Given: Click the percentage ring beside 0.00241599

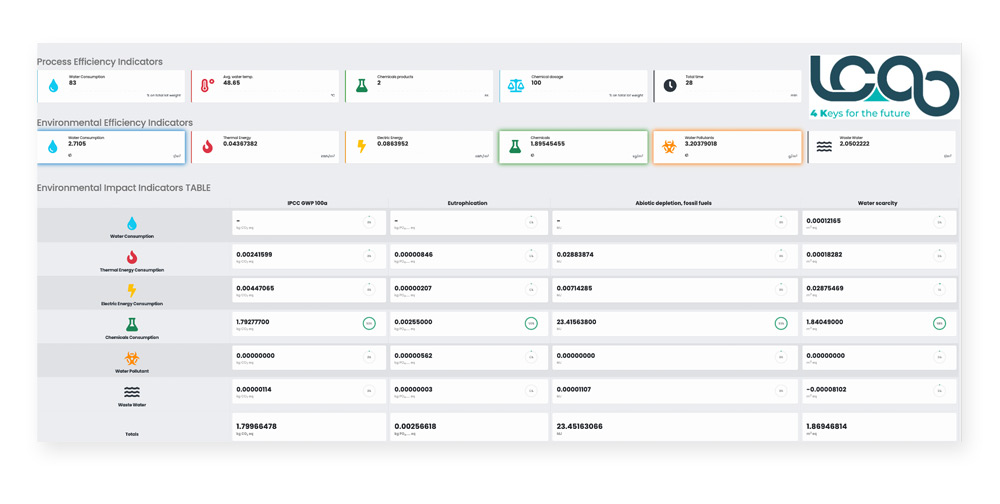Looking at the screenshot, I should (x=369, y=256).
